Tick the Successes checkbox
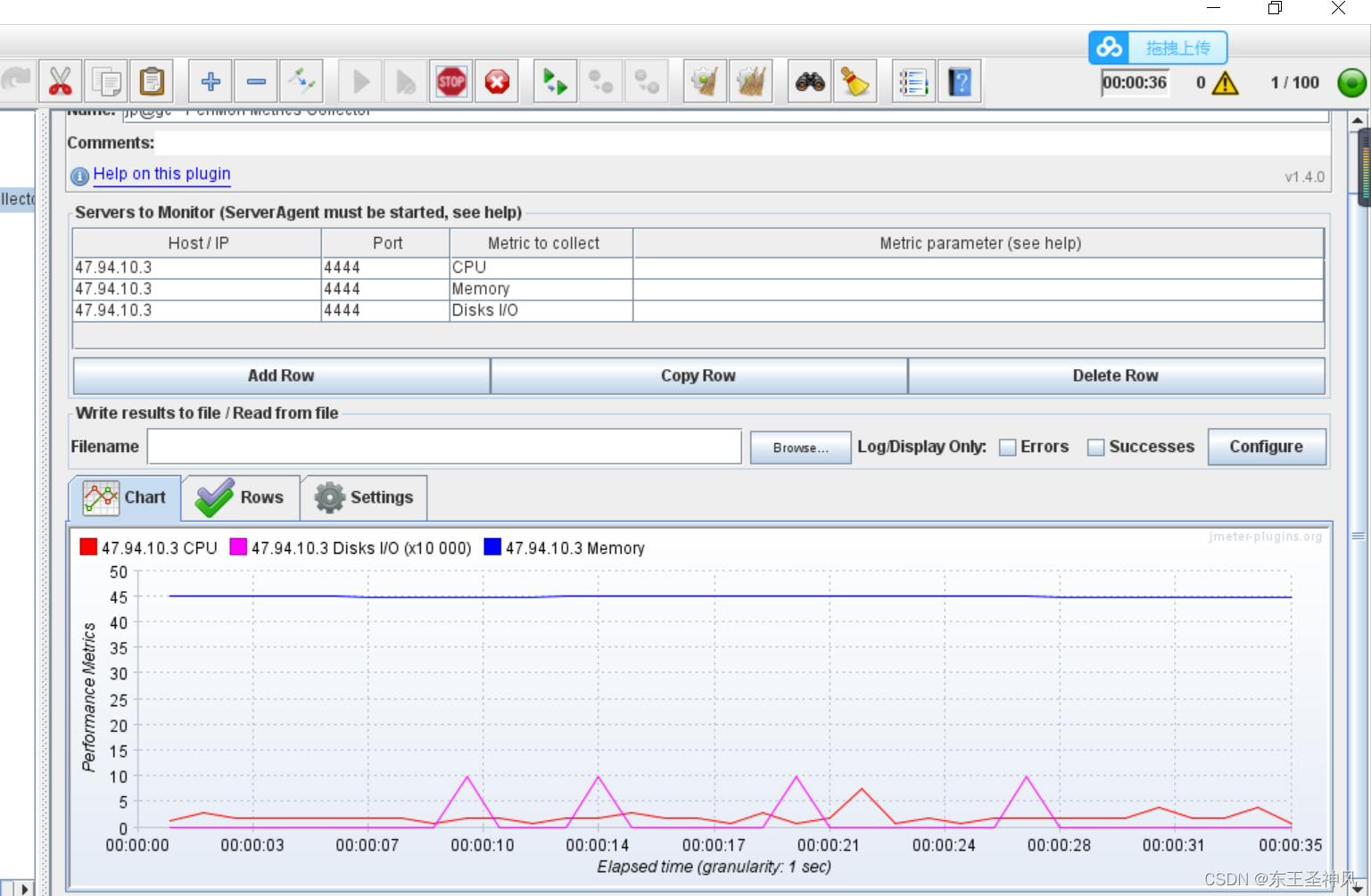This screenshot has height=896, width=1371. pyautogui.click(x=1096, y=448)
